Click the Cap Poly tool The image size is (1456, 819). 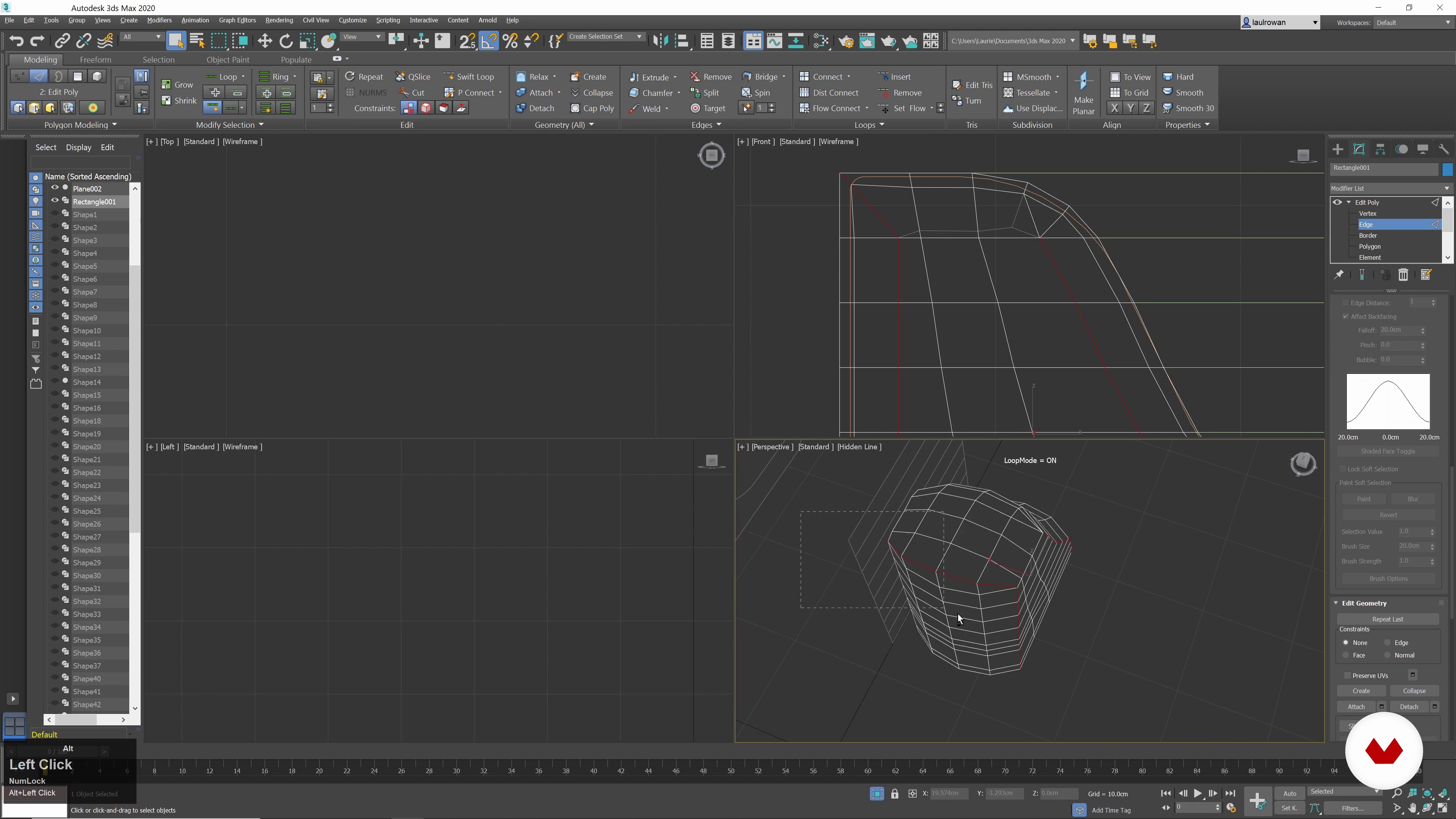click(x=592, y=108)
